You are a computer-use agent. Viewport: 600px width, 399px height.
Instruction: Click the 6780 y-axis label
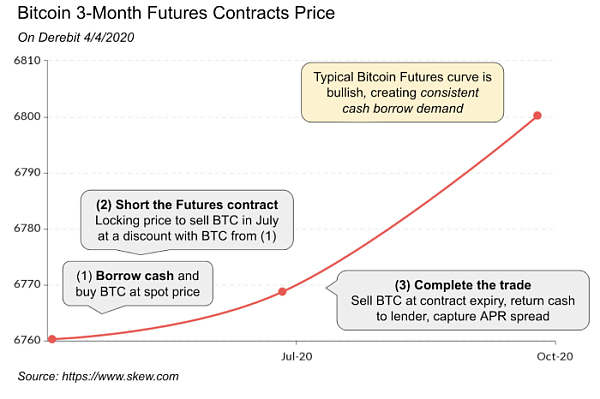27,228
